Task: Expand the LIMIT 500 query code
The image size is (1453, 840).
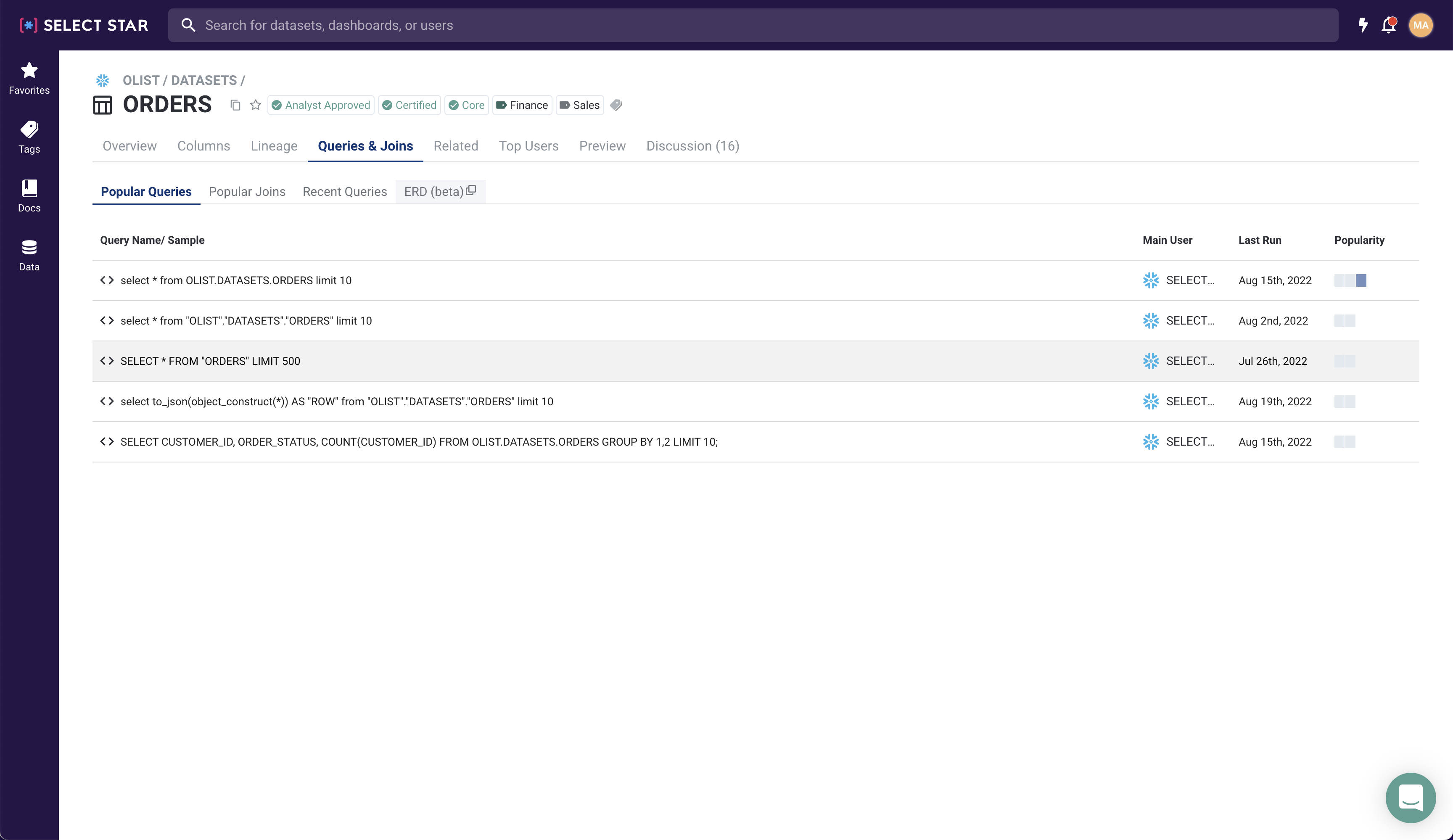Action: (107, 361)
